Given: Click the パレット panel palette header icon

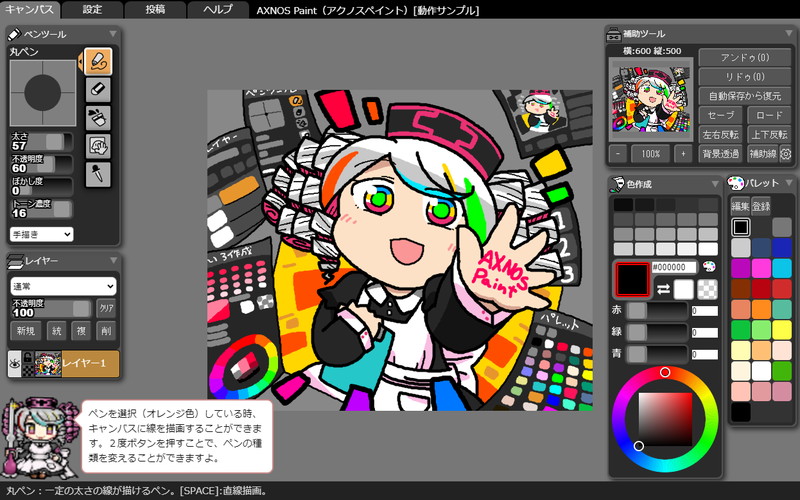Looking at the screenshot, I should click(x=736, y=183).
